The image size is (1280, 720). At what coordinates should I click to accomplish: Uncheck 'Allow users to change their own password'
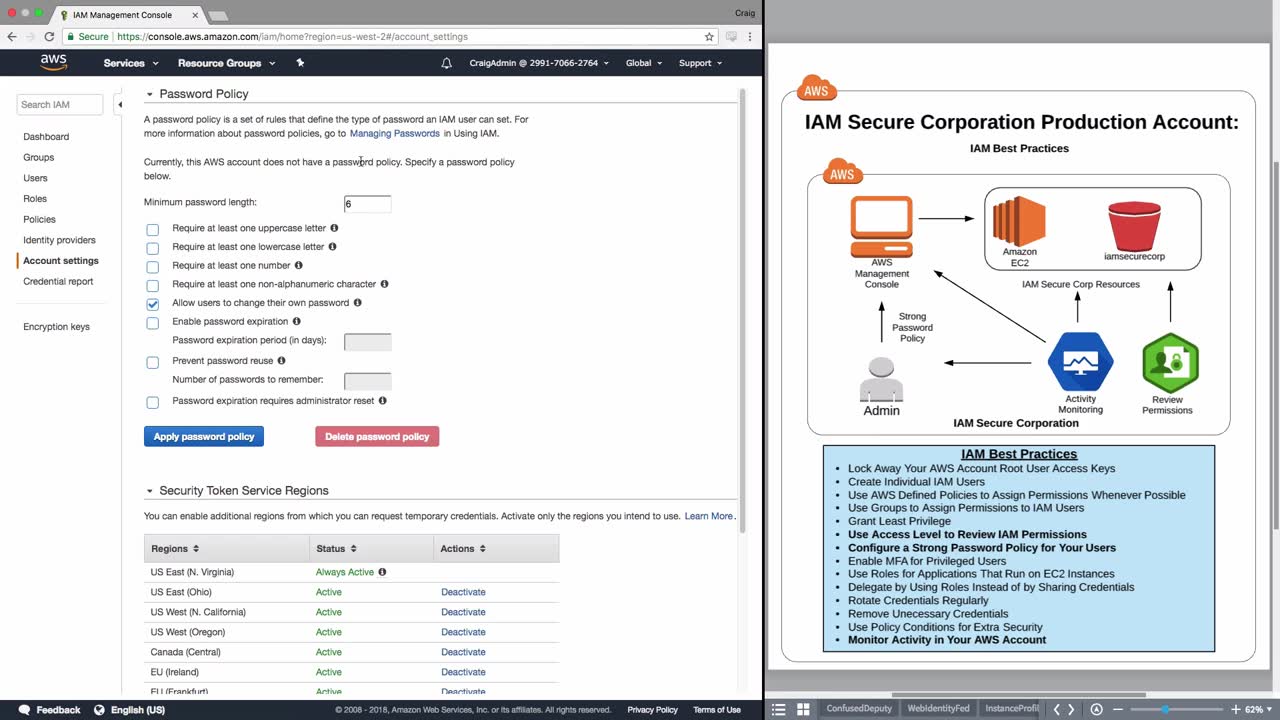coord(152,304)
